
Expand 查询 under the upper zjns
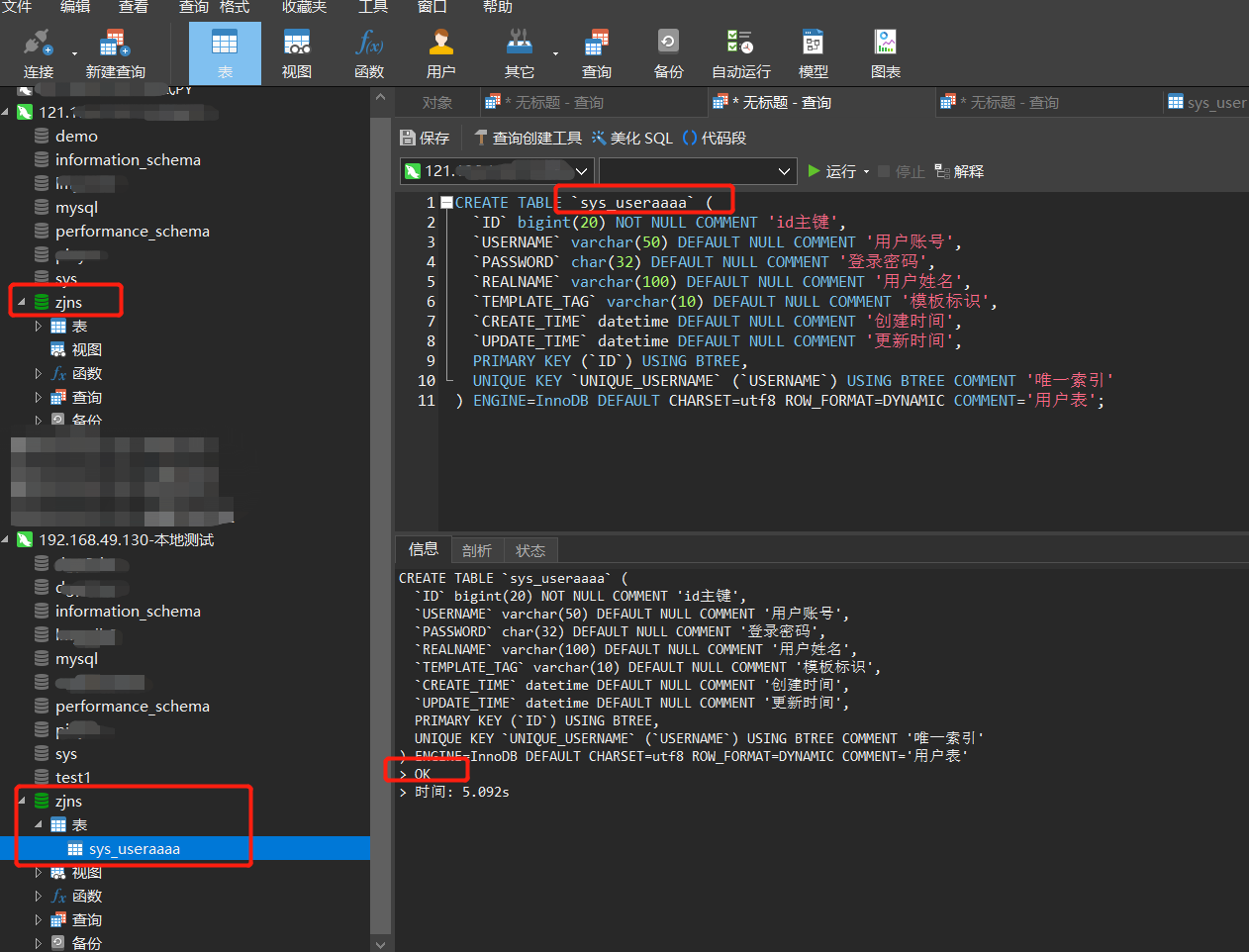(39, 397)
